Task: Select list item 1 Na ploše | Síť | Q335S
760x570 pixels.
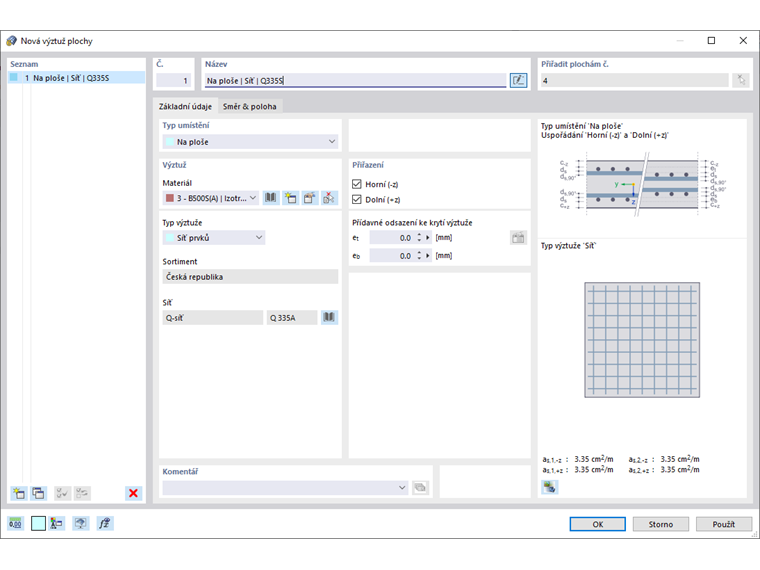Action: coord(77,78)
